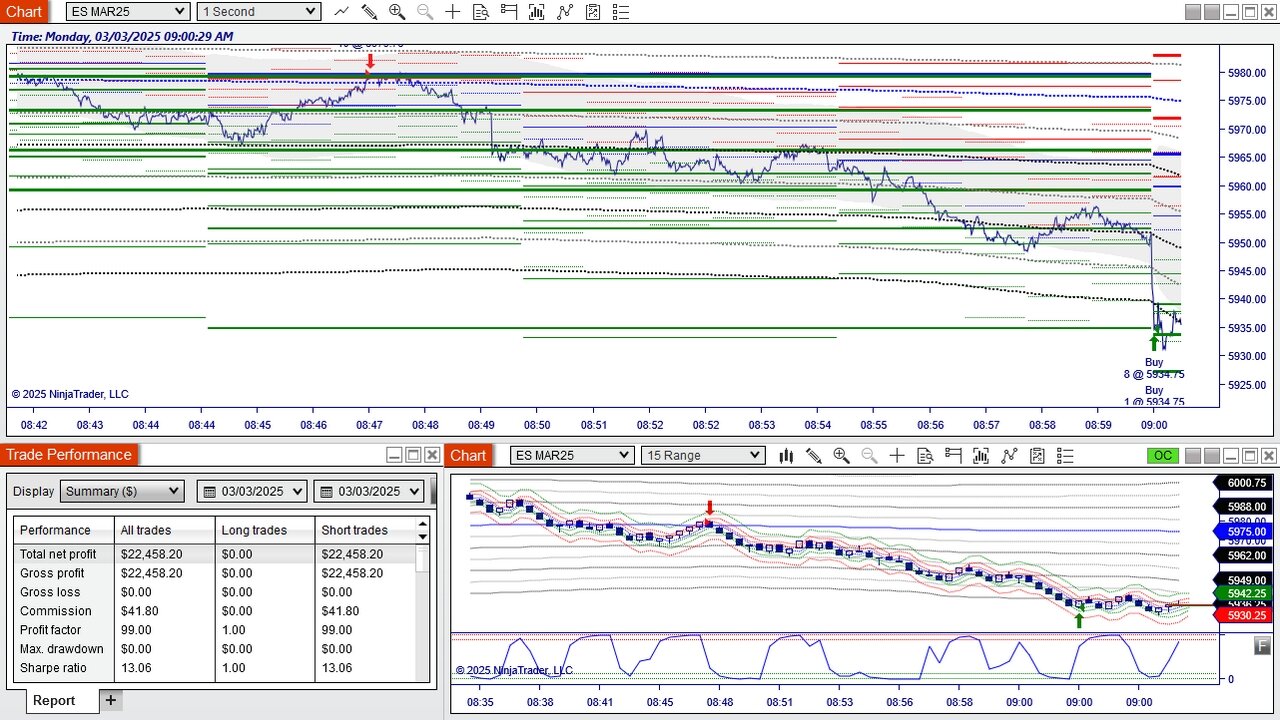This screenshot has height=720, width=1280.
Task: Open 1 Second interval dropdown
Action: point(258,12)
